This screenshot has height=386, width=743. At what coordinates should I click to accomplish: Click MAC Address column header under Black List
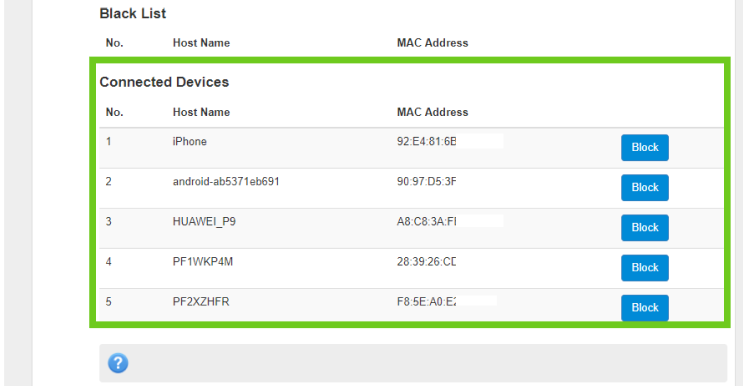tap(433, 43)
